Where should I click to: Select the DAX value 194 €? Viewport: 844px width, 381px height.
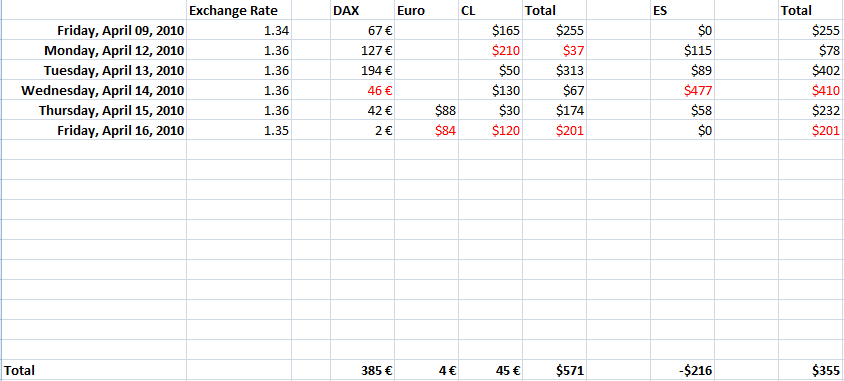click(362, 70)
